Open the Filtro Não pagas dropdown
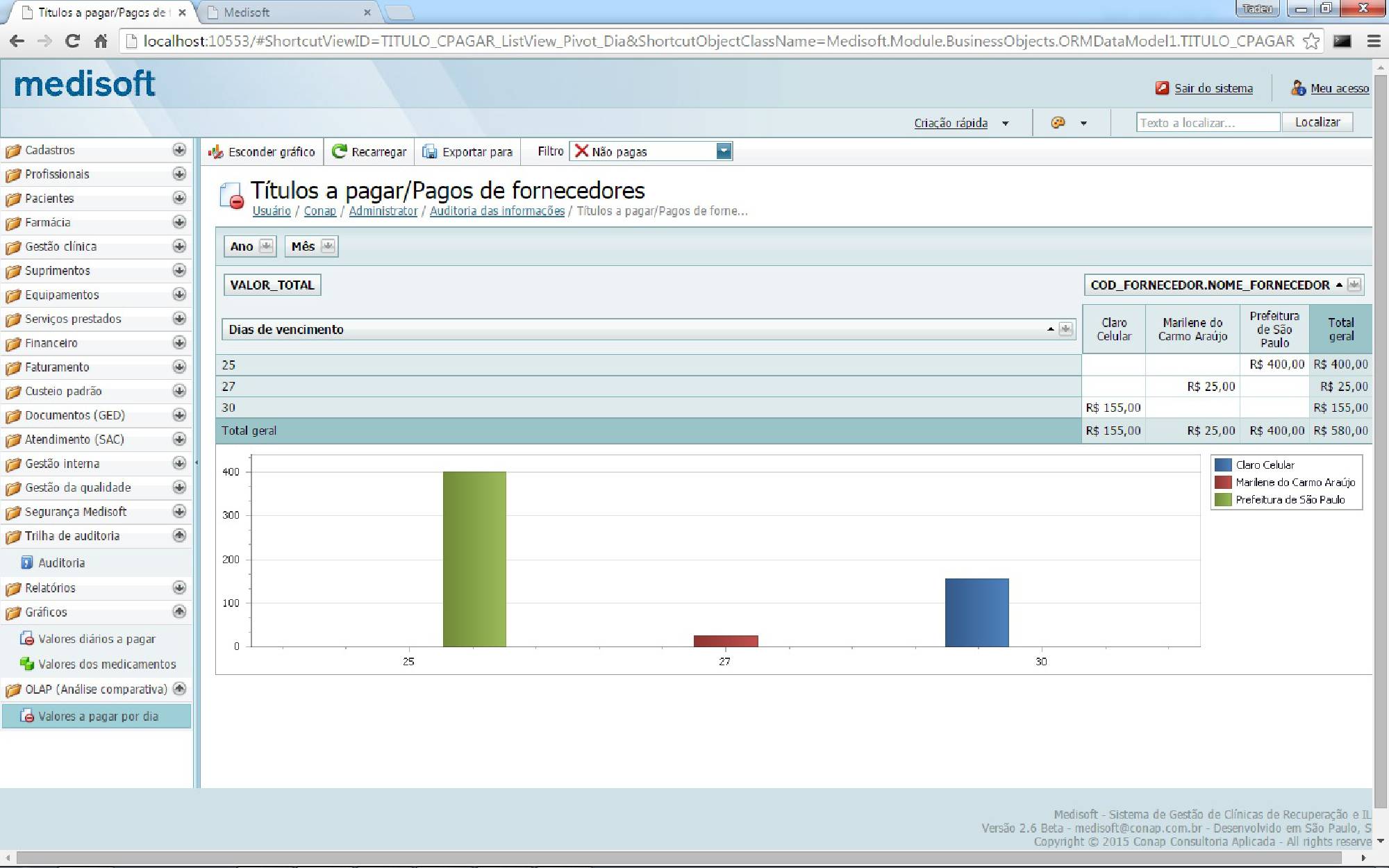1389x868 pixels. pos(724,151)
